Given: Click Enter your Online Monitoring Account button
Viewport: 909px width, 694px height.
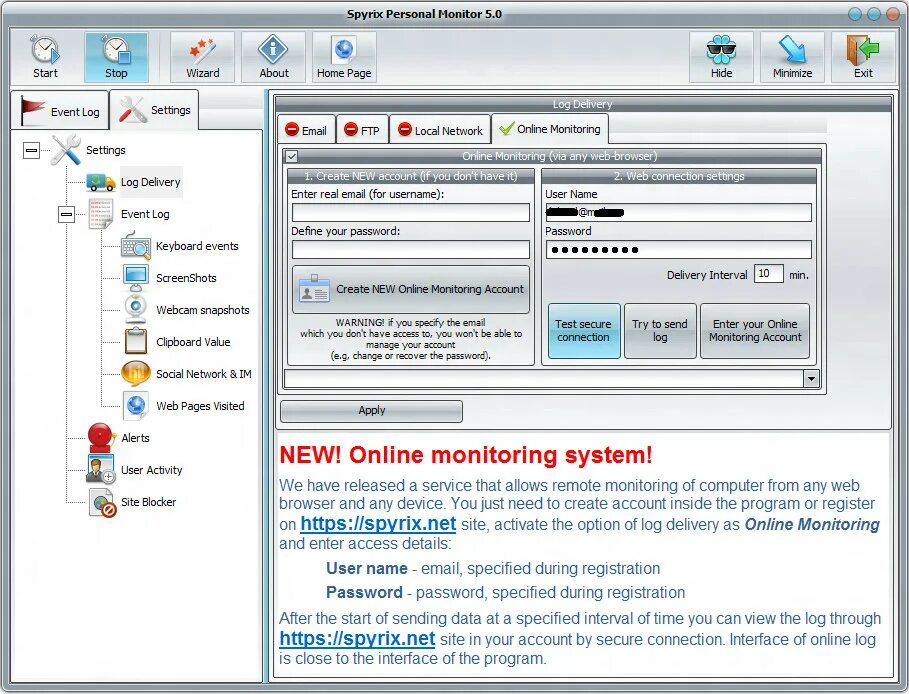Looking at the screenshot, I should click(x=755, y=330).
